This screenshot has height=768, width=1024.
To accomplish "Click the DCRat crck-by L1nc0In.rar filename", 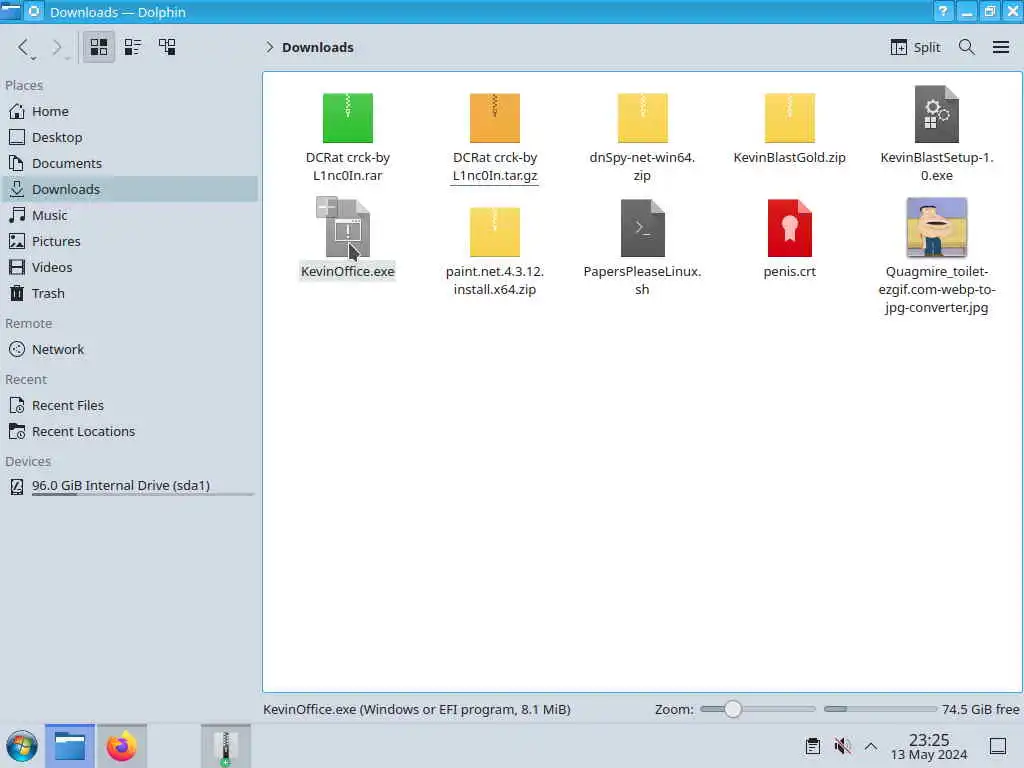I will 347,167.
